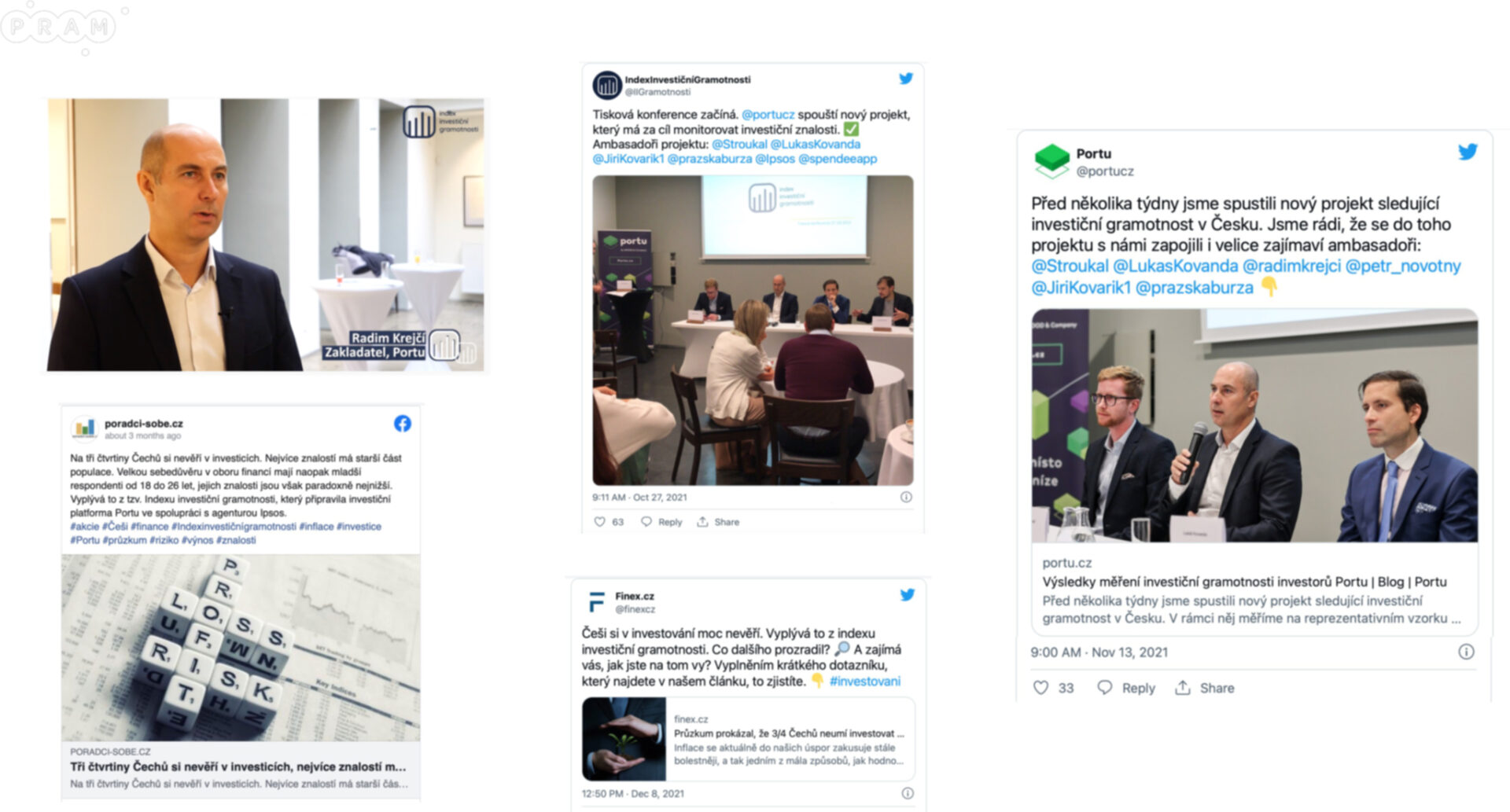Viewport: 1510px width, 812px height.
Task: Click the Facebook icon on poradci-sobe.cz post
Action: pyautogui.click(x=403, y=424)
